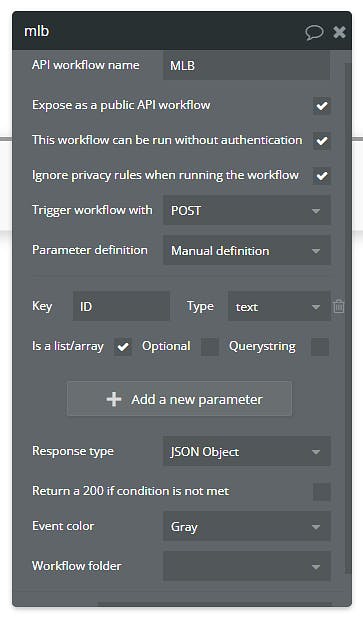
Task: Disable Ignore privacy rules checkbox
Action: tap(322, 176)
